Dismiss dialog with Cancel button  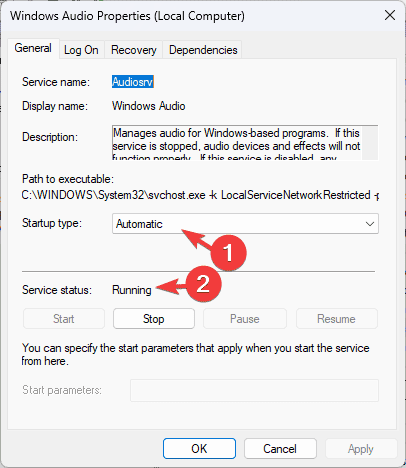(x=280, y=449)
